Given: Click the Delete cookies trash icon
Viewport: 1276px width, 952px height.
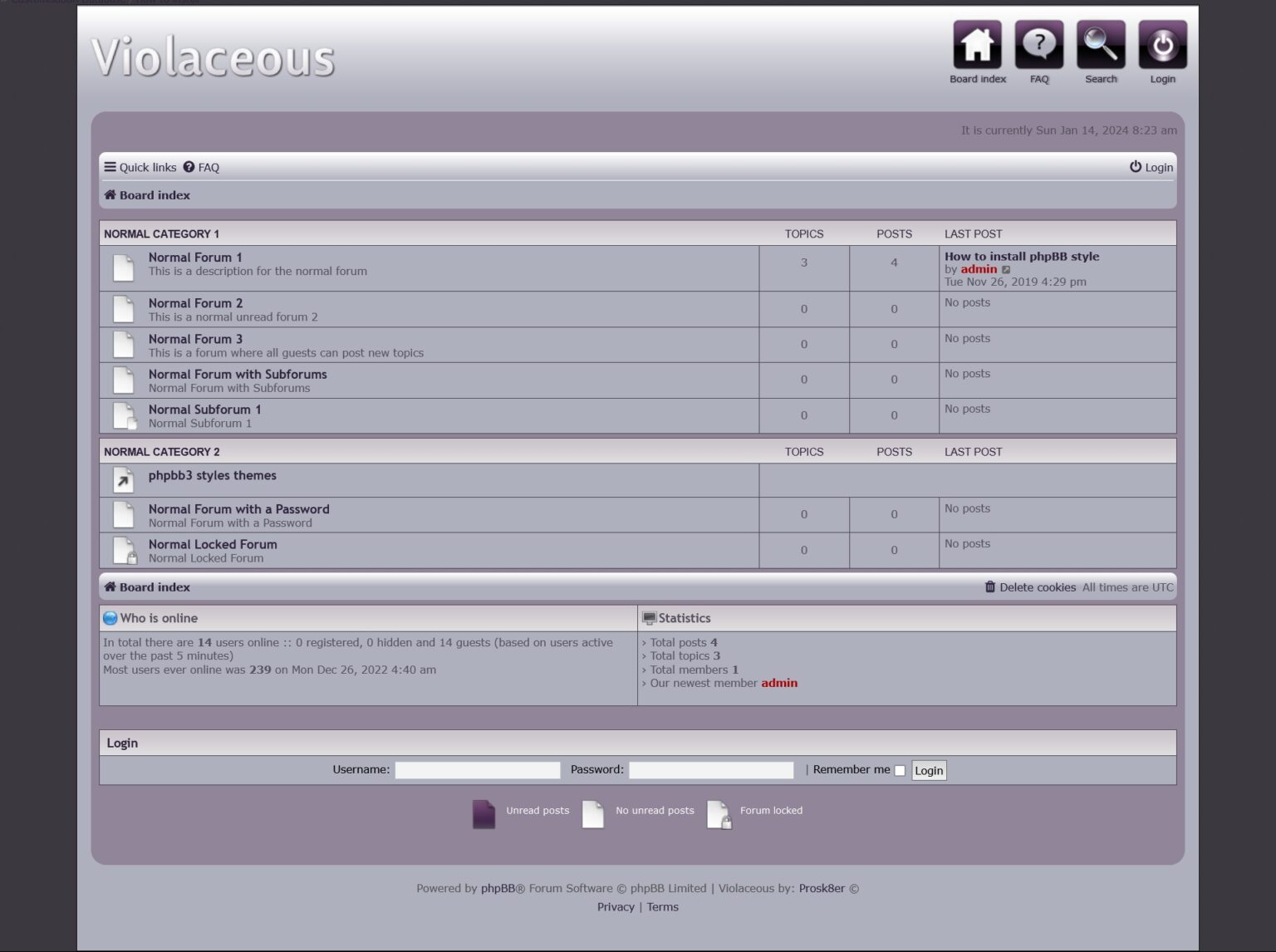Looking at the screenshot, I should 989,587.
